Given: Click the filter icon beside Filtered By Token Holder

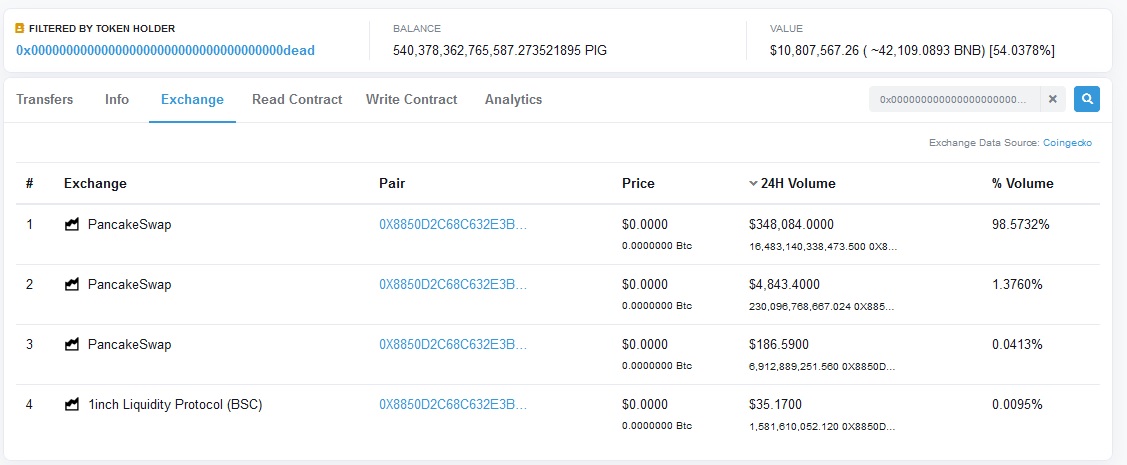Looking at the screenshot, I should click(x=20, y=29).
